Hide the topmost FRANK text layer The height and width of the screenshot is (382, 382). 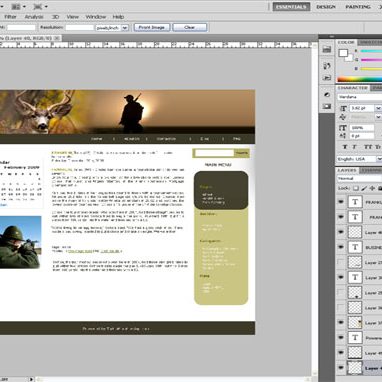tap(341, 202)
